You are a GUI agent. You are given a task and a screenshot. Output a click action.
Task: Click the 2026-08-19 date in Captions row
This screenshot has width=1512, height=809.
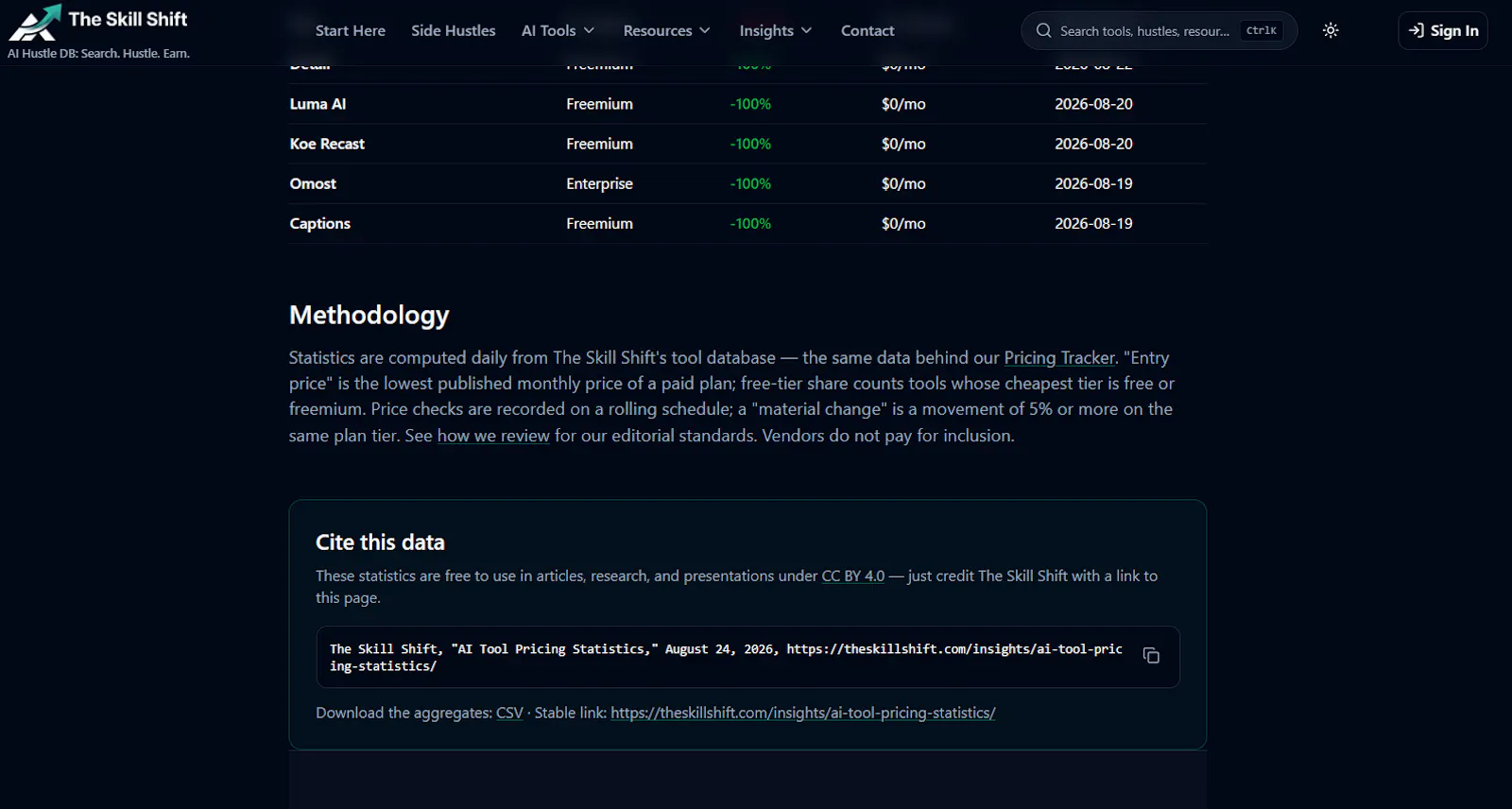pyautogui.click(x=1093, y=223)
